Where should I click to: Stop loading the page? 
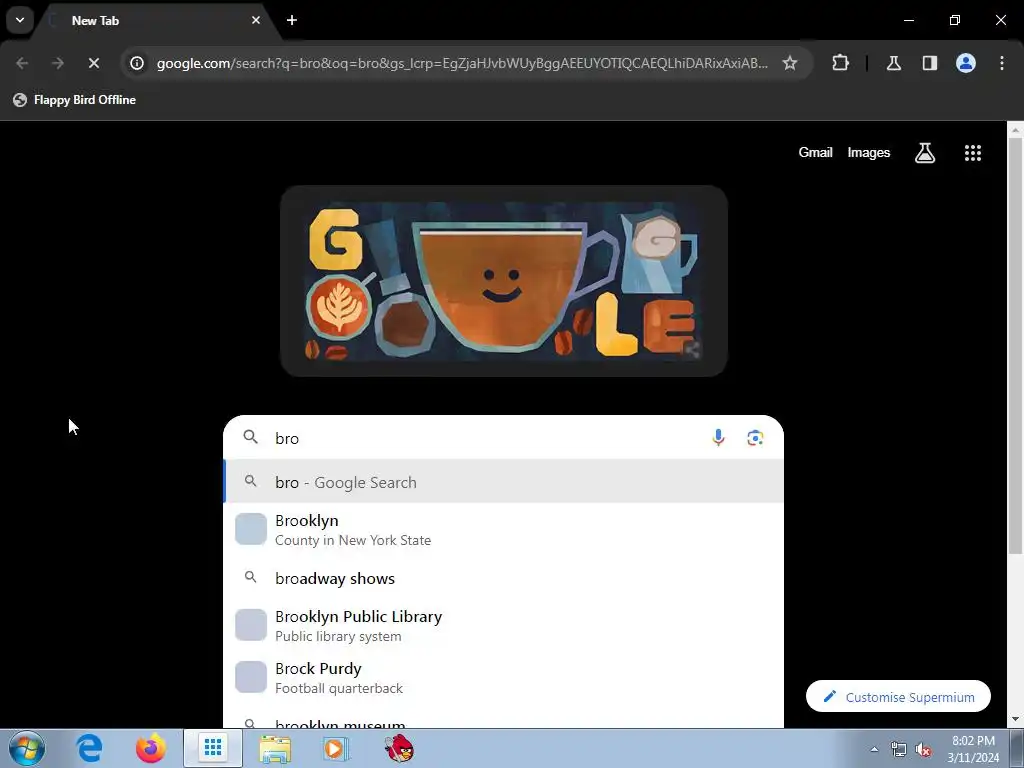coord(93,63)
